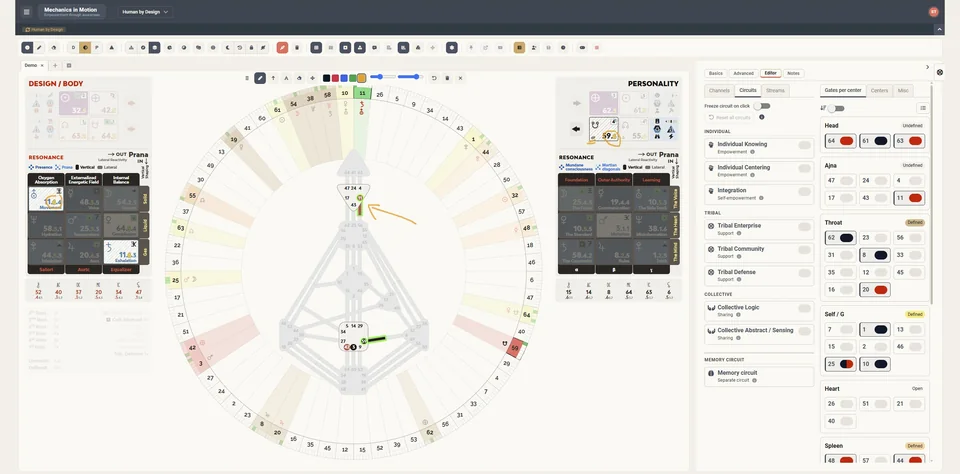Click the second annotation bar slider
Image resolution: width=960 pixels, height=474 pixels.
tap(410, 77)
